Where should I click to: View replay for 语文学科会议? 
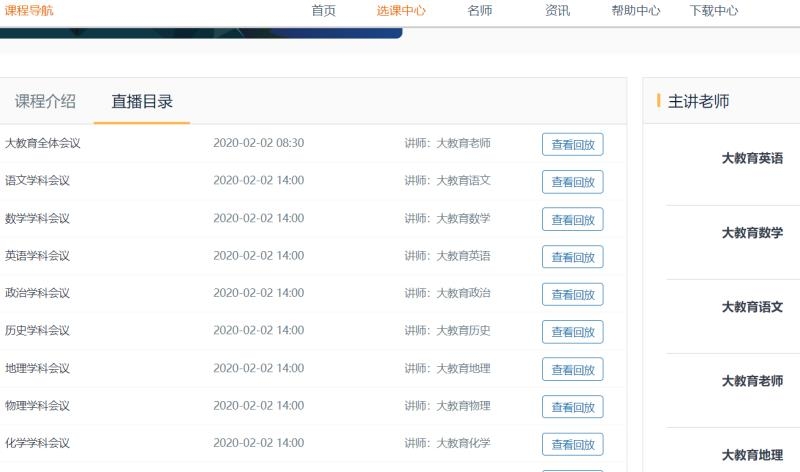572,182
